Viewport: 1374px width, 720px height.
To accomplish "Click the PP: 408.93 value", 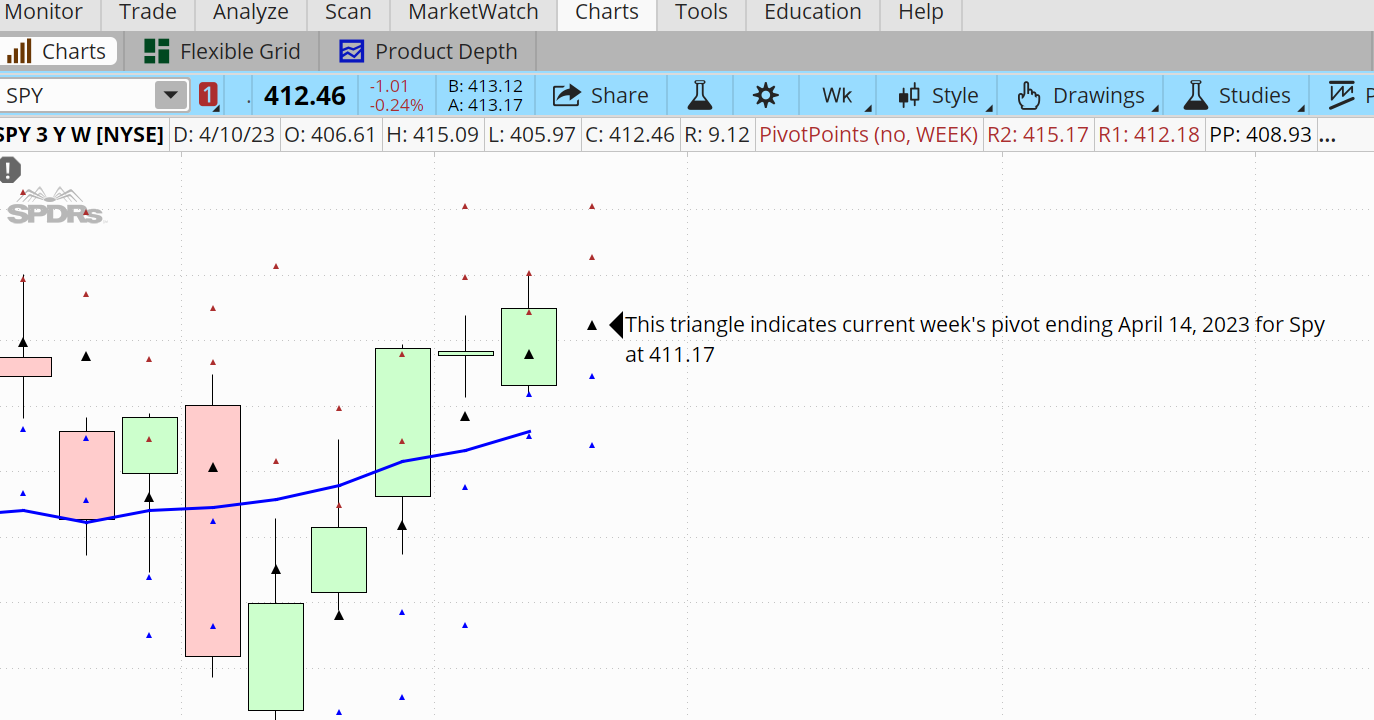I will coord(1260,134).
